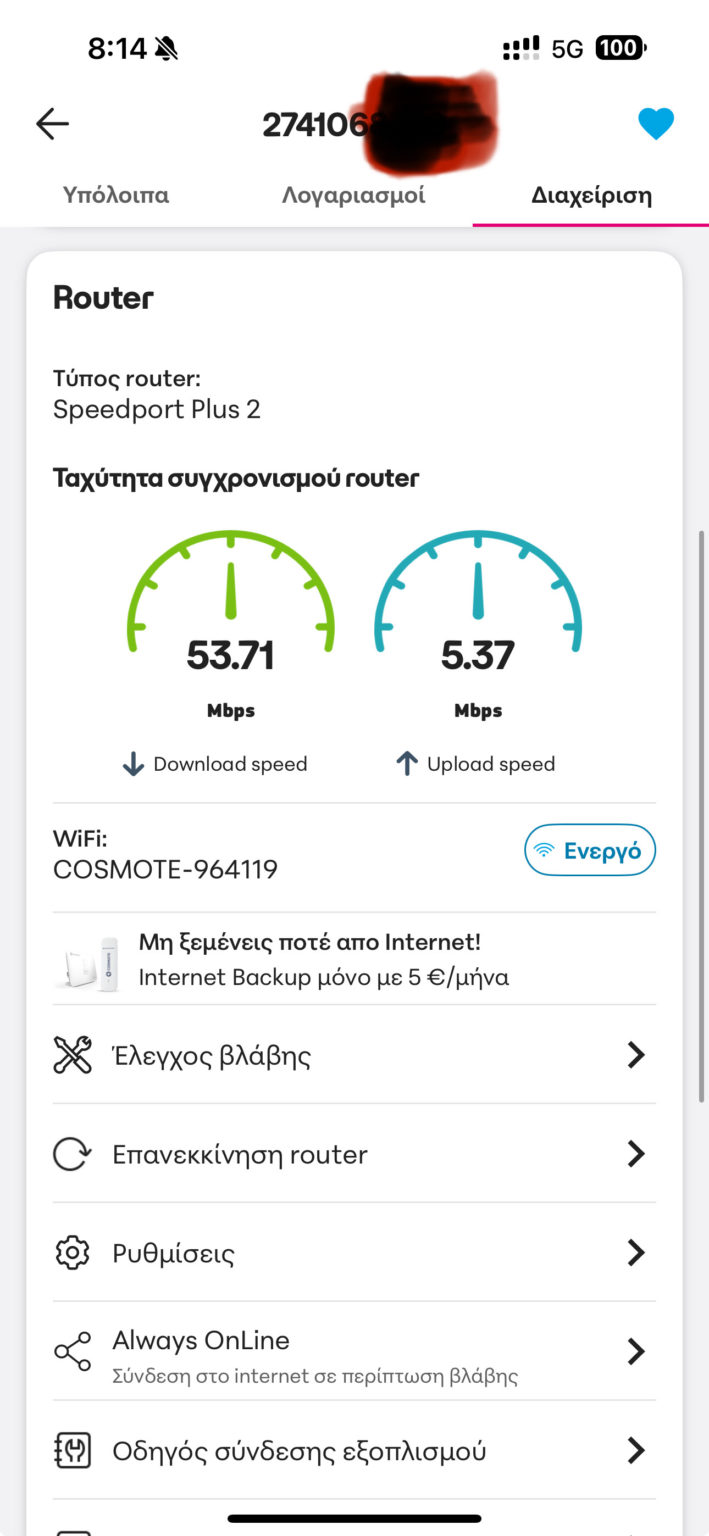Toggle the WiFi Ενεργό status button
The width and height of the screenshot is (709, 1536).
tap(590, 850)
